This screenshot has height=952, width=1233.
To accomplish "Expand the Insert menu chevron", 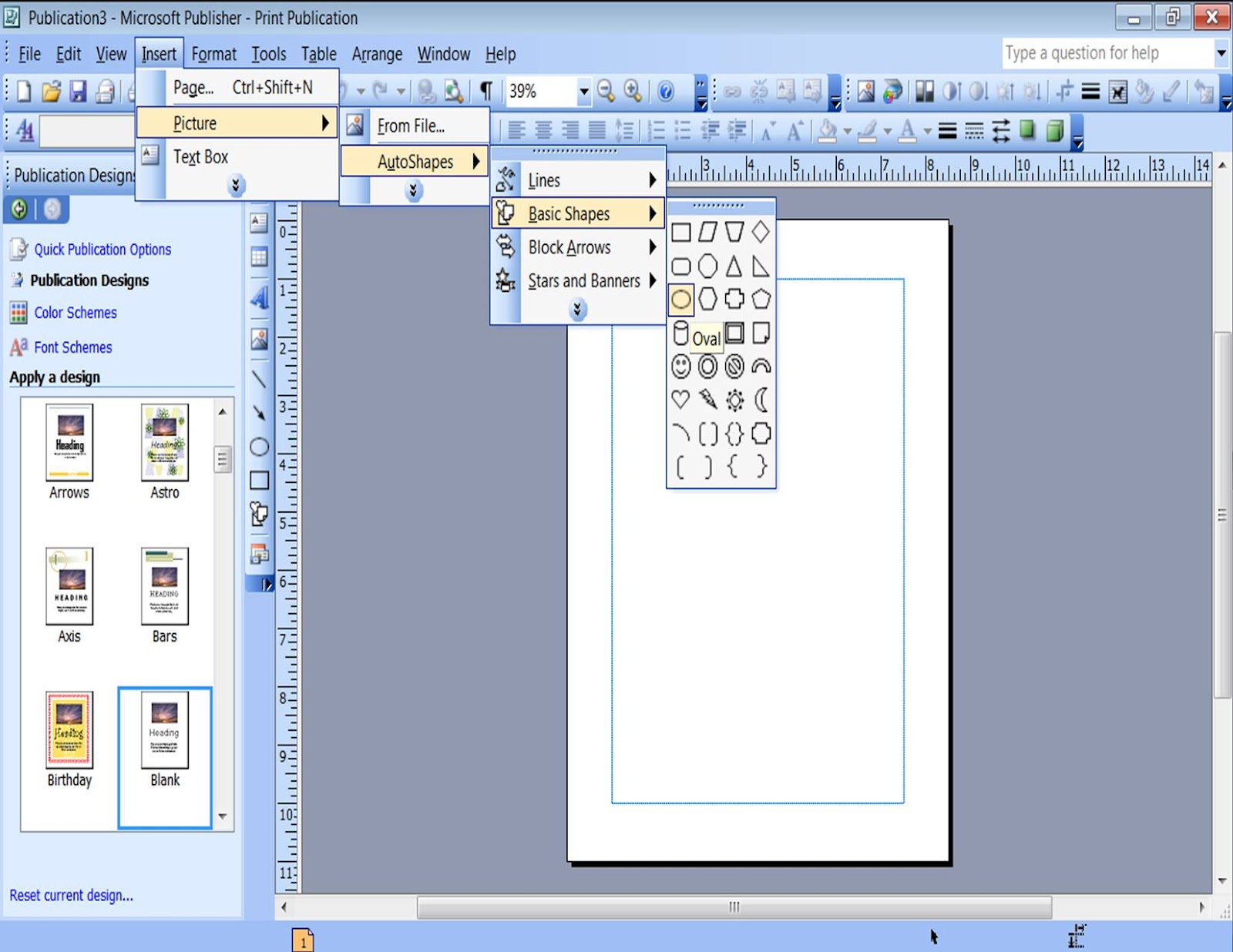I will pyautogui.click(x=237, y=186).
